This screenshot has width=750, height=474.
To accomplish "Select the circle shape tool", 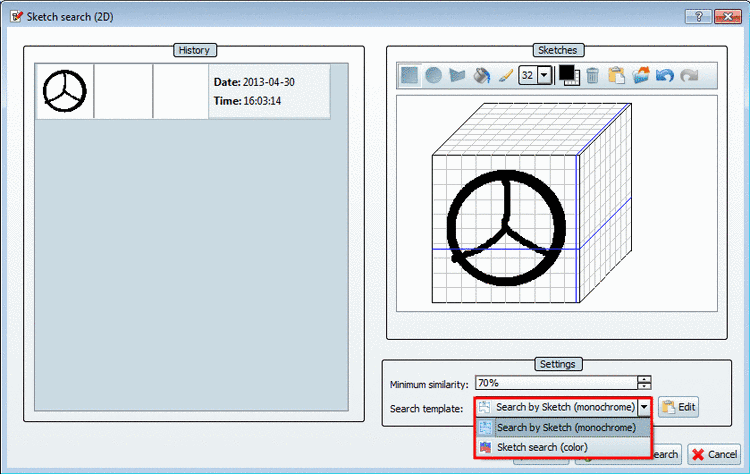I will pos(433,75).
